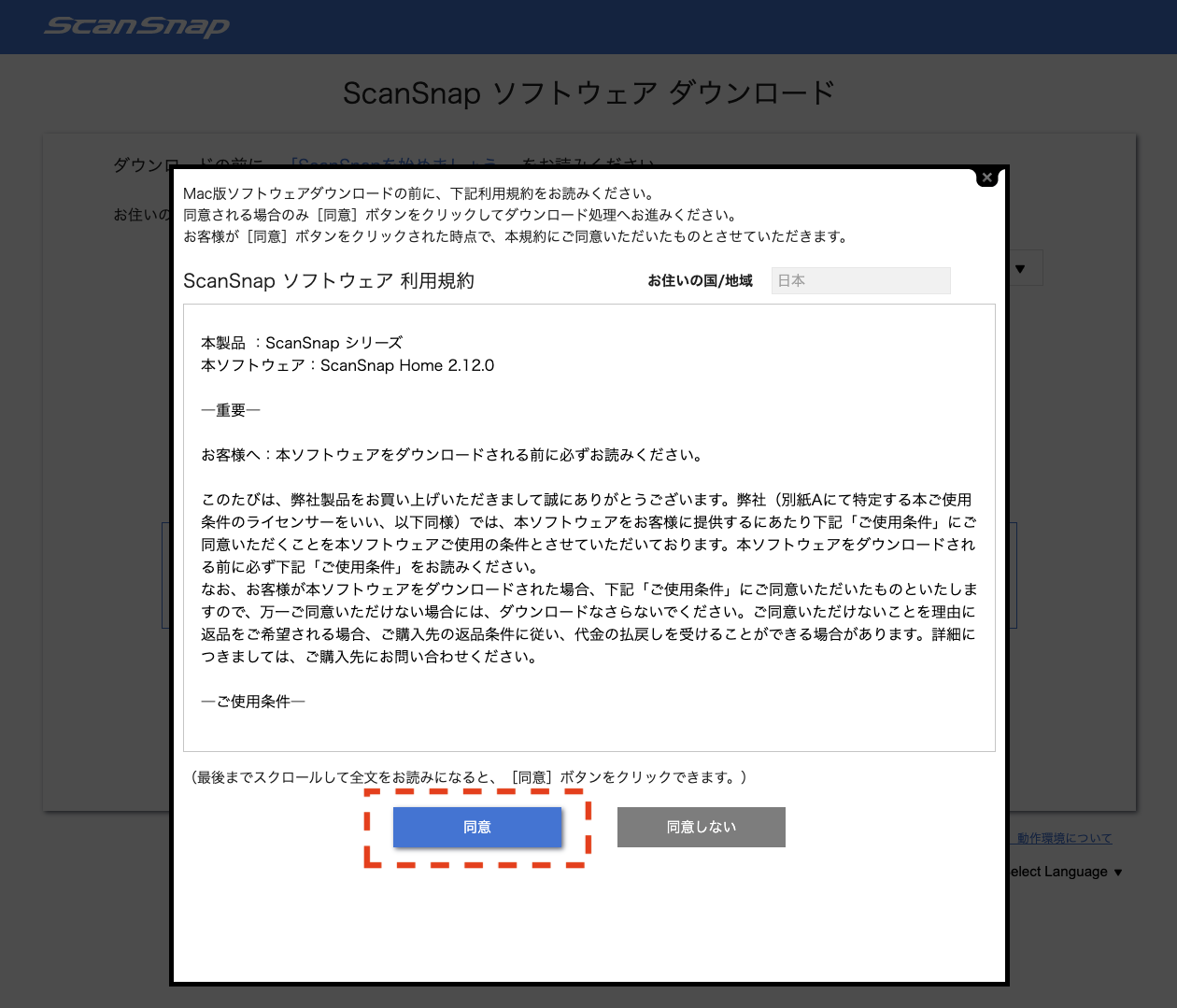Click the お客様へ notice sentence

[x=453, y=455]
